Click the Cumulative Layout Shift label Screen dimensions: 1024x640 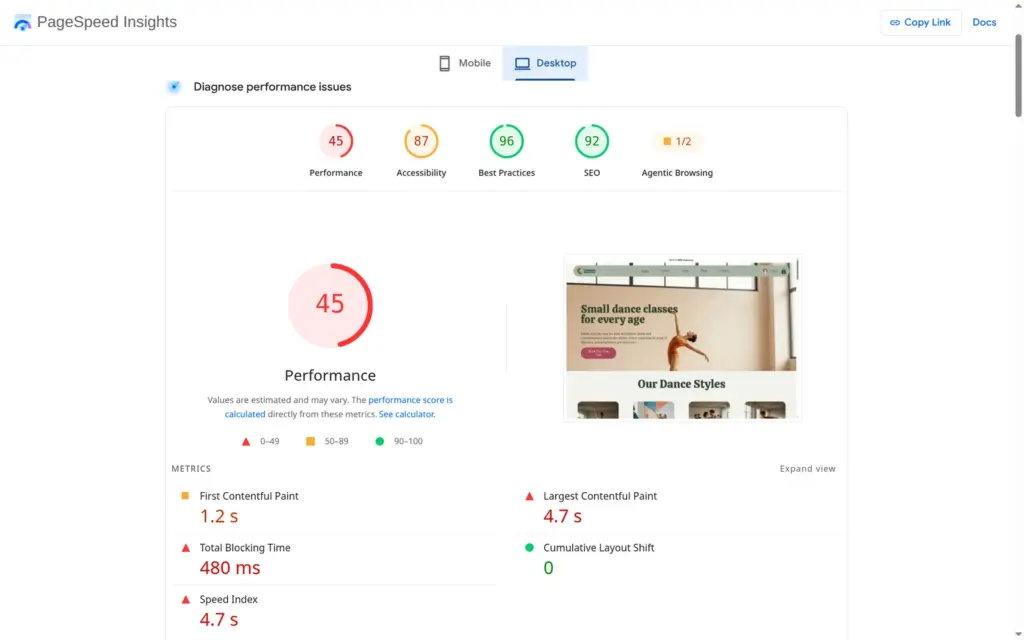click(x=599, y=548)
